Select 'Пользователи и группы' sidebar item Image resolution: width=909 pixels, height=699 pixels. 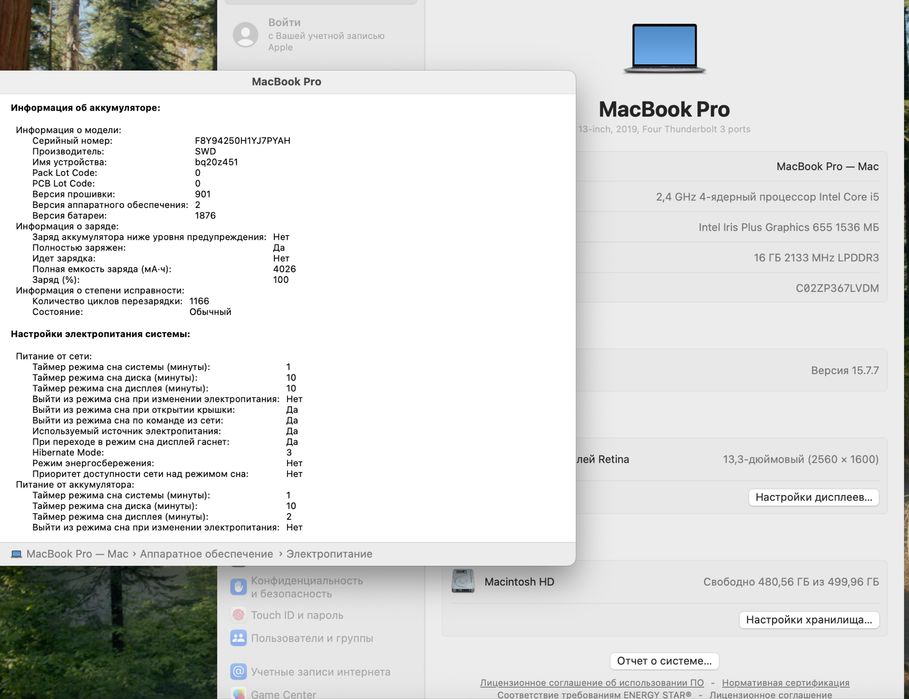[x=312, y=638]
